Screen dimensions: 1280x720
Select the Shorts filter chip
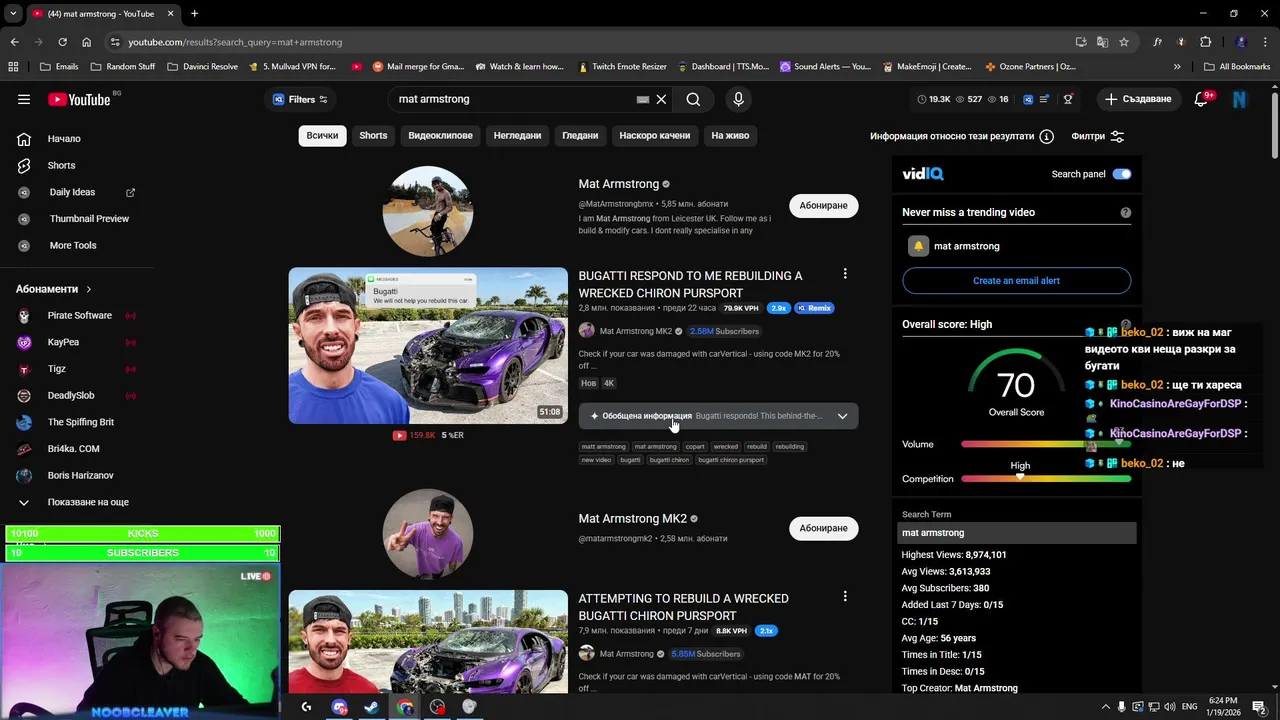pyautogui.click(x=373, y=135)
